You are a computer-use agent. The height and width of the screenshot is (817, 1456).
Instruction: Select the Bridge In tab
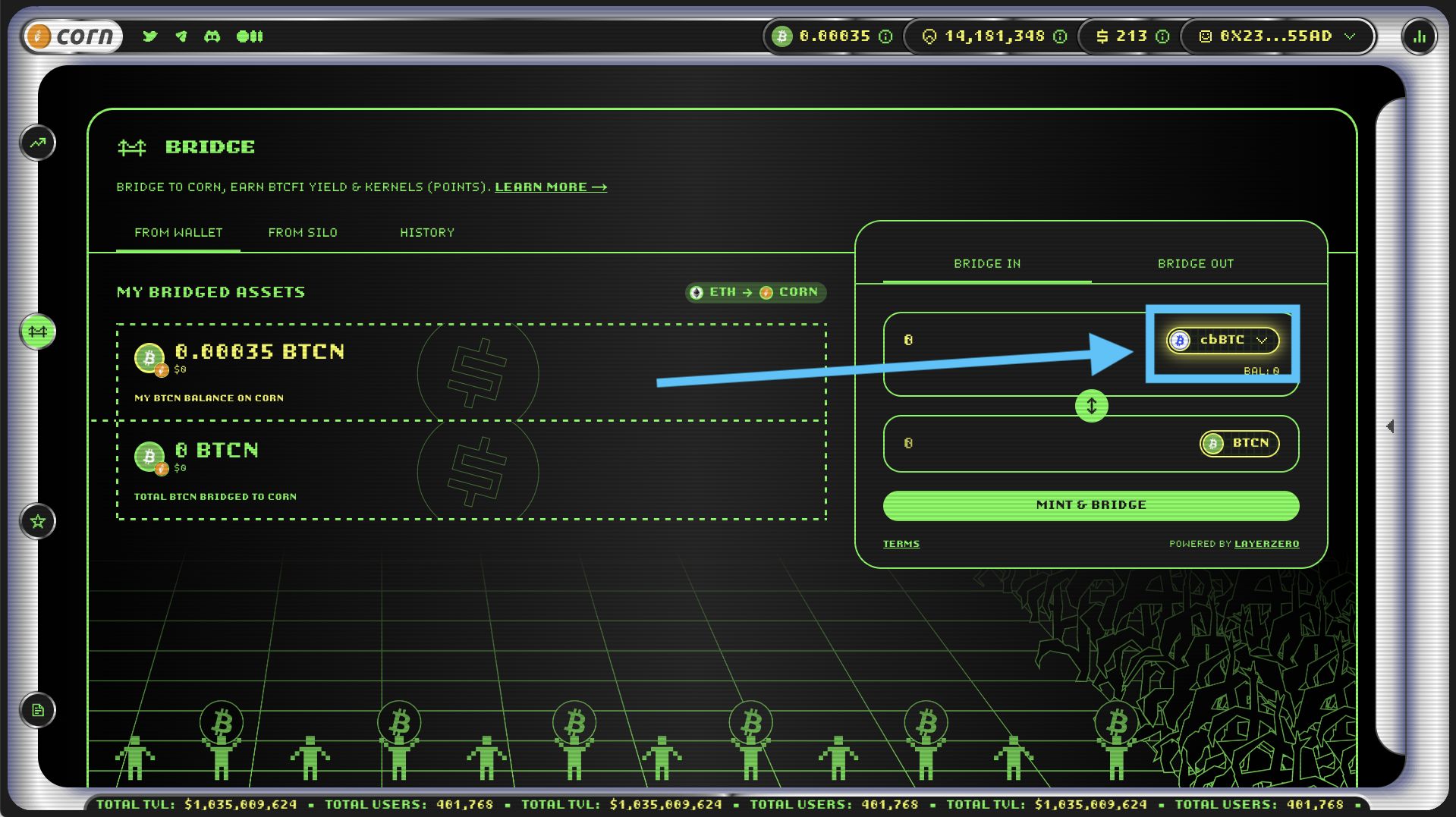tap(987, 264)
